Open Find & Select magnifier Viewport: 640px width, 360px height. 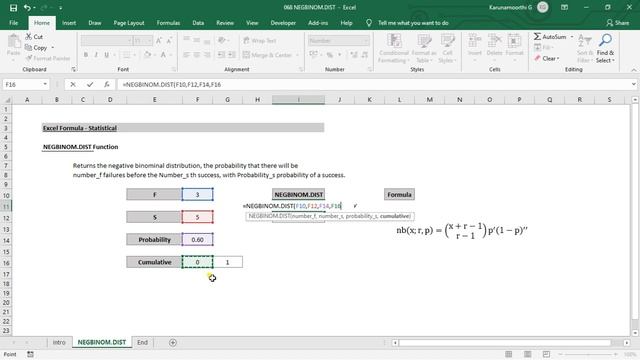[x=605, y=47]
